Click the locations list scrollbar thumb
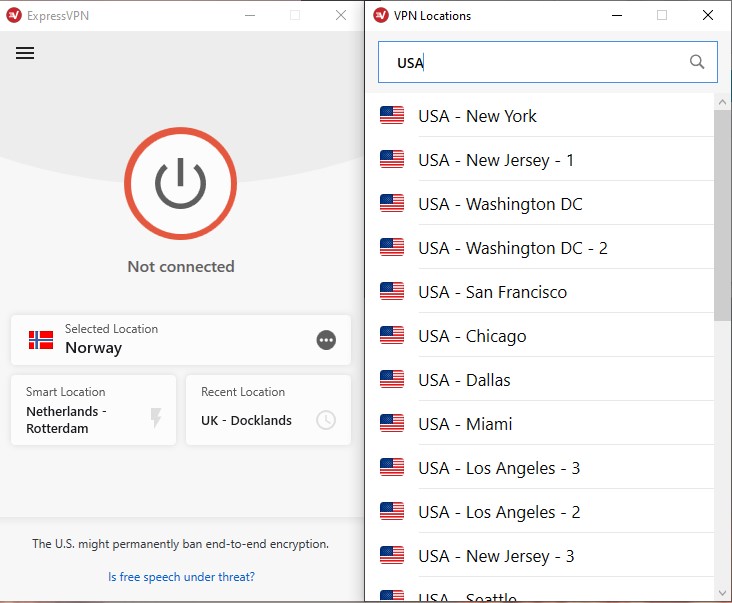This screenshot has width=732, height=603. 722,215
